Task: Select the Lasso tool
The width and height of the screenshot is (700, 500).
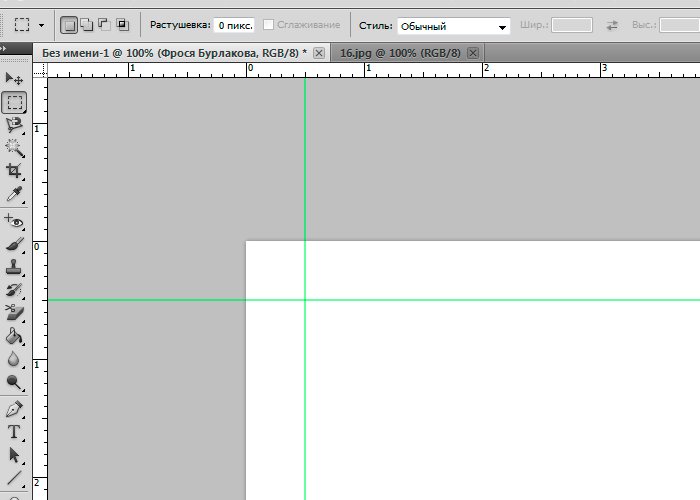Action: (14, 125)
